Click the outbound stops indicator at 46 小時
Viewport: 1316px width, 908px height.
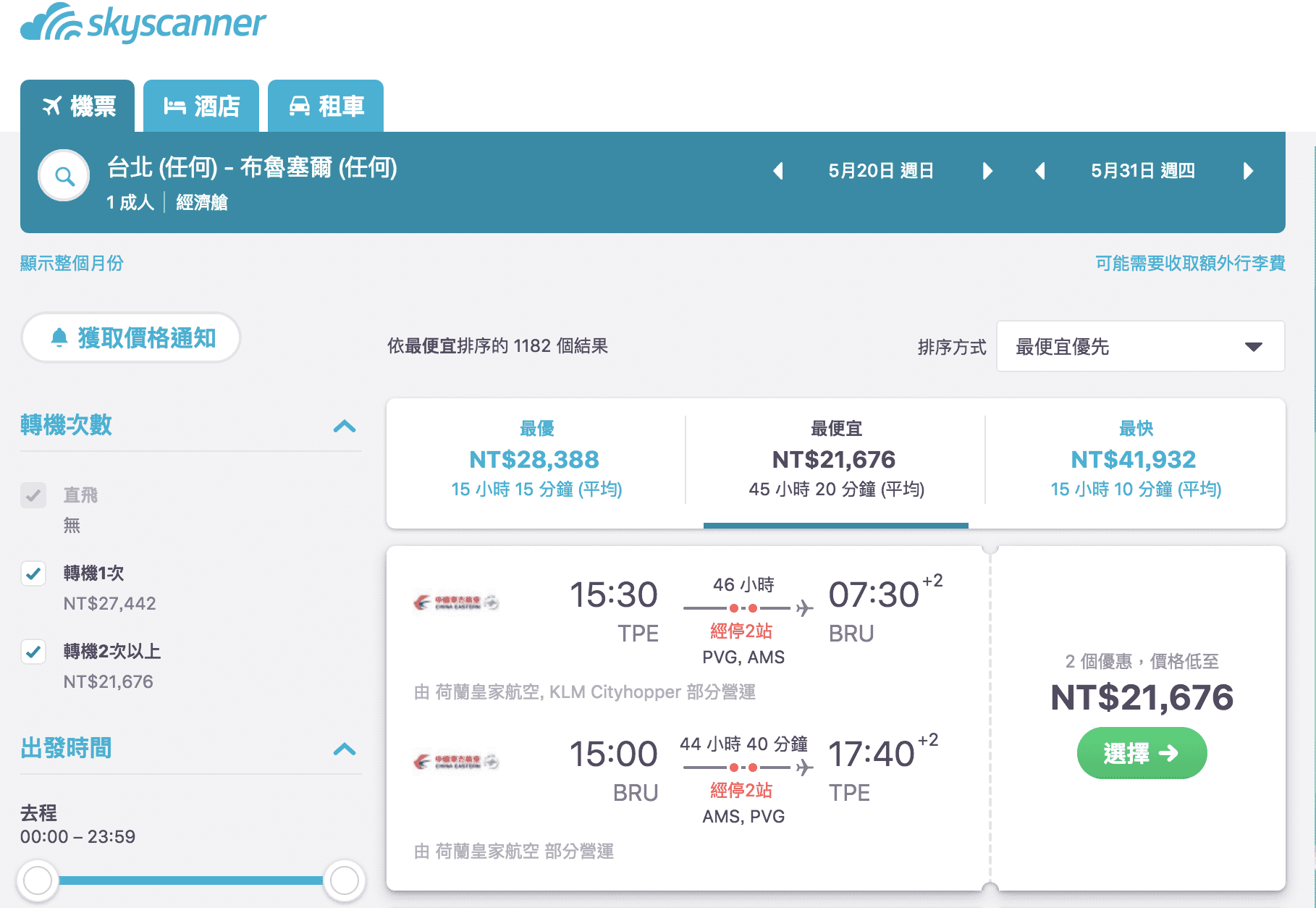tap(748, 608)
